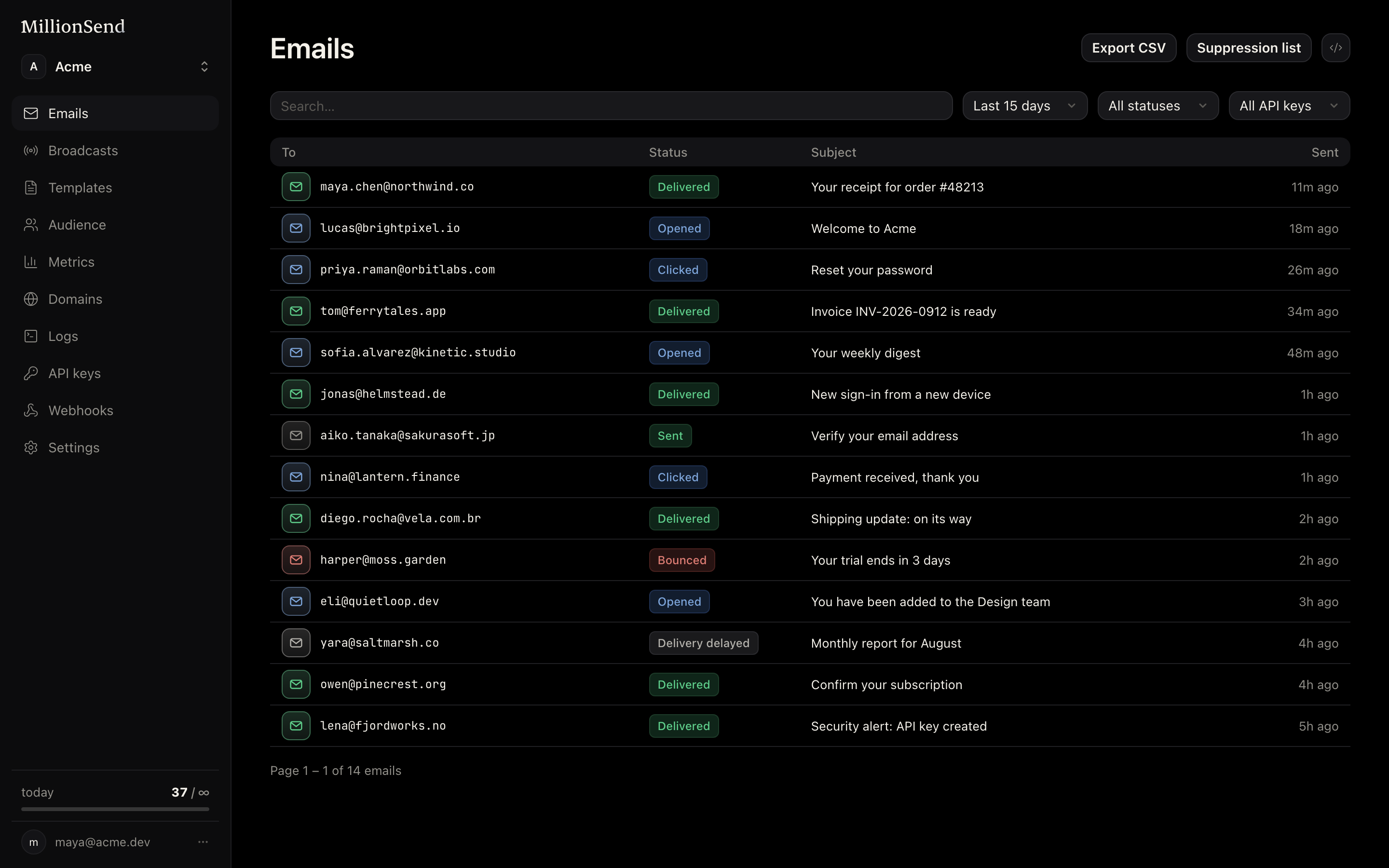The width and height of the screenshot is (1389, 868).
Task: Click the Export CSV button
Action: pos(1129,48)
